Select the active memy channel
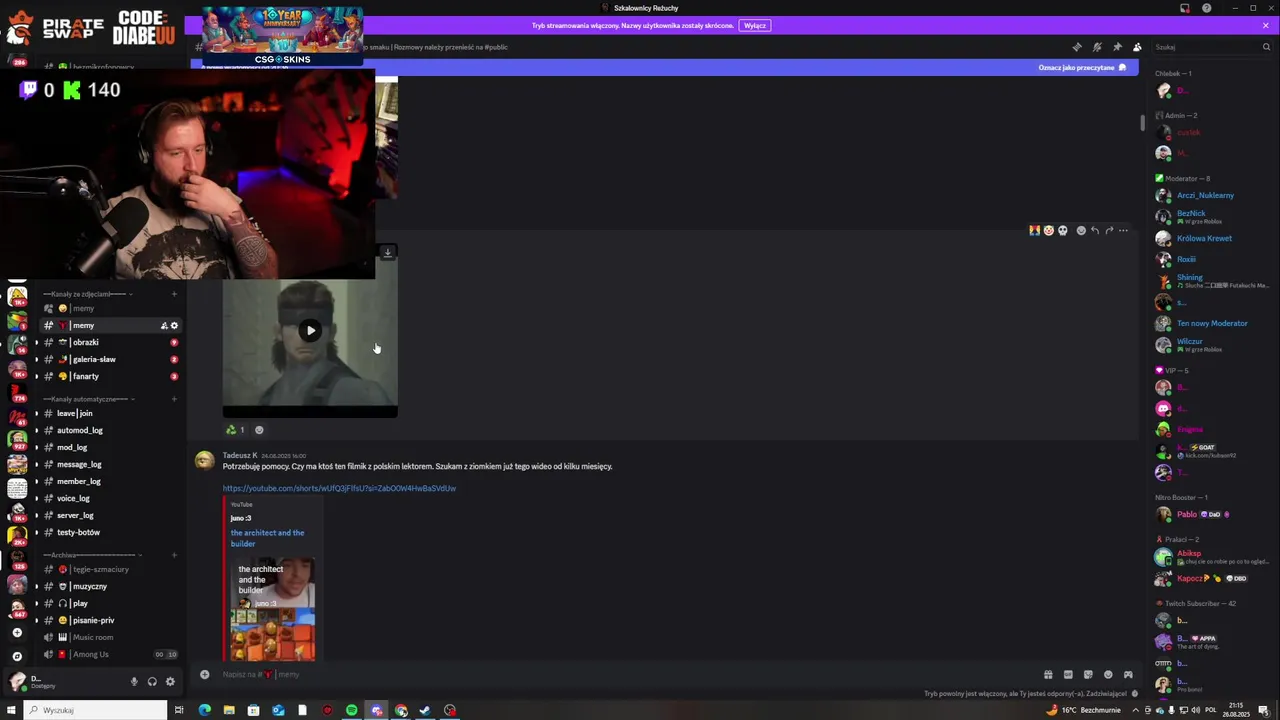Screen dimensions: 1280x720 tap(110, 325)
